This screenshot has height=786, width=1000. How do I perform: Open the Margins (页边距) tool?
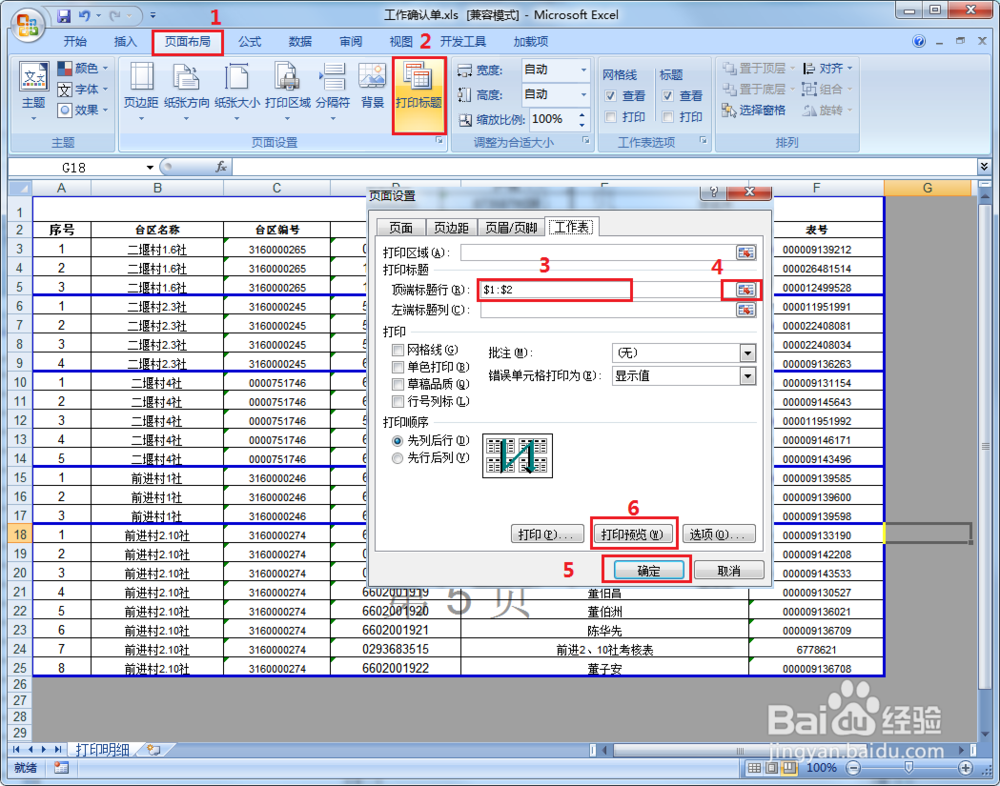pos(141,91)
